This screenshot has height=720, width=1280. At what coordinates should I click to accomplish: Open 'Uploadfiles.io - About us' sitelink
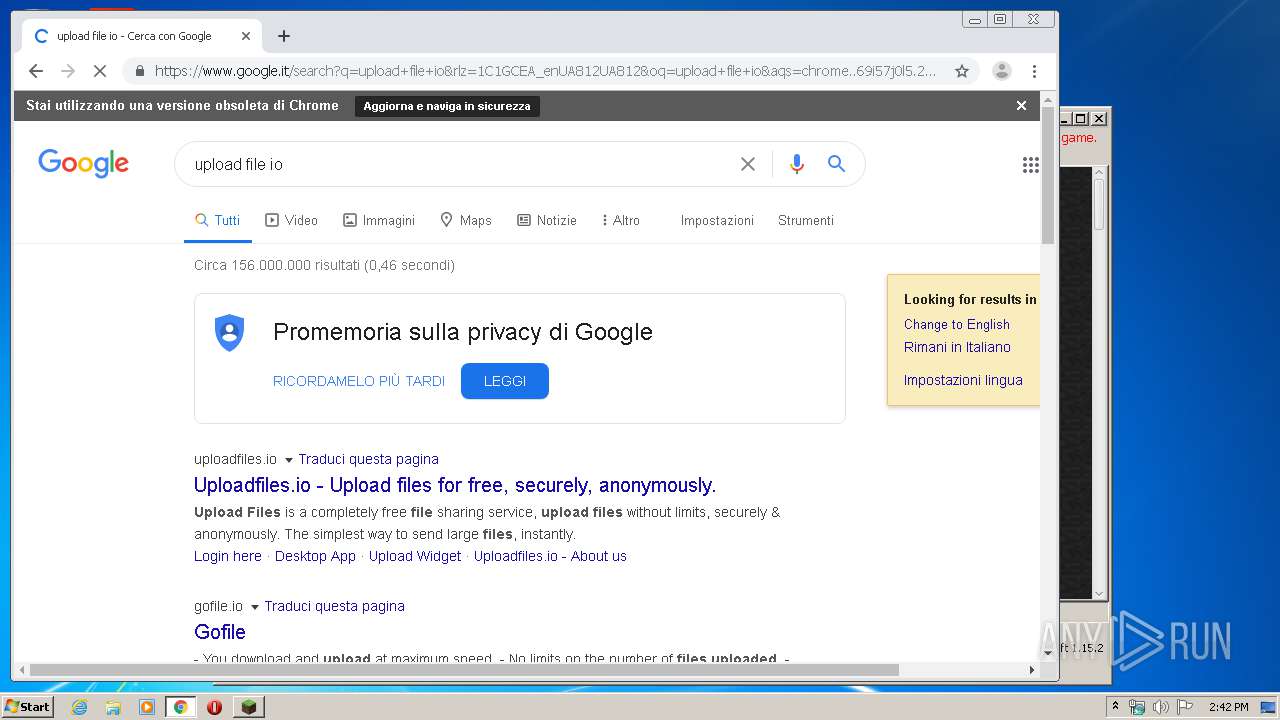click(550, 556)
